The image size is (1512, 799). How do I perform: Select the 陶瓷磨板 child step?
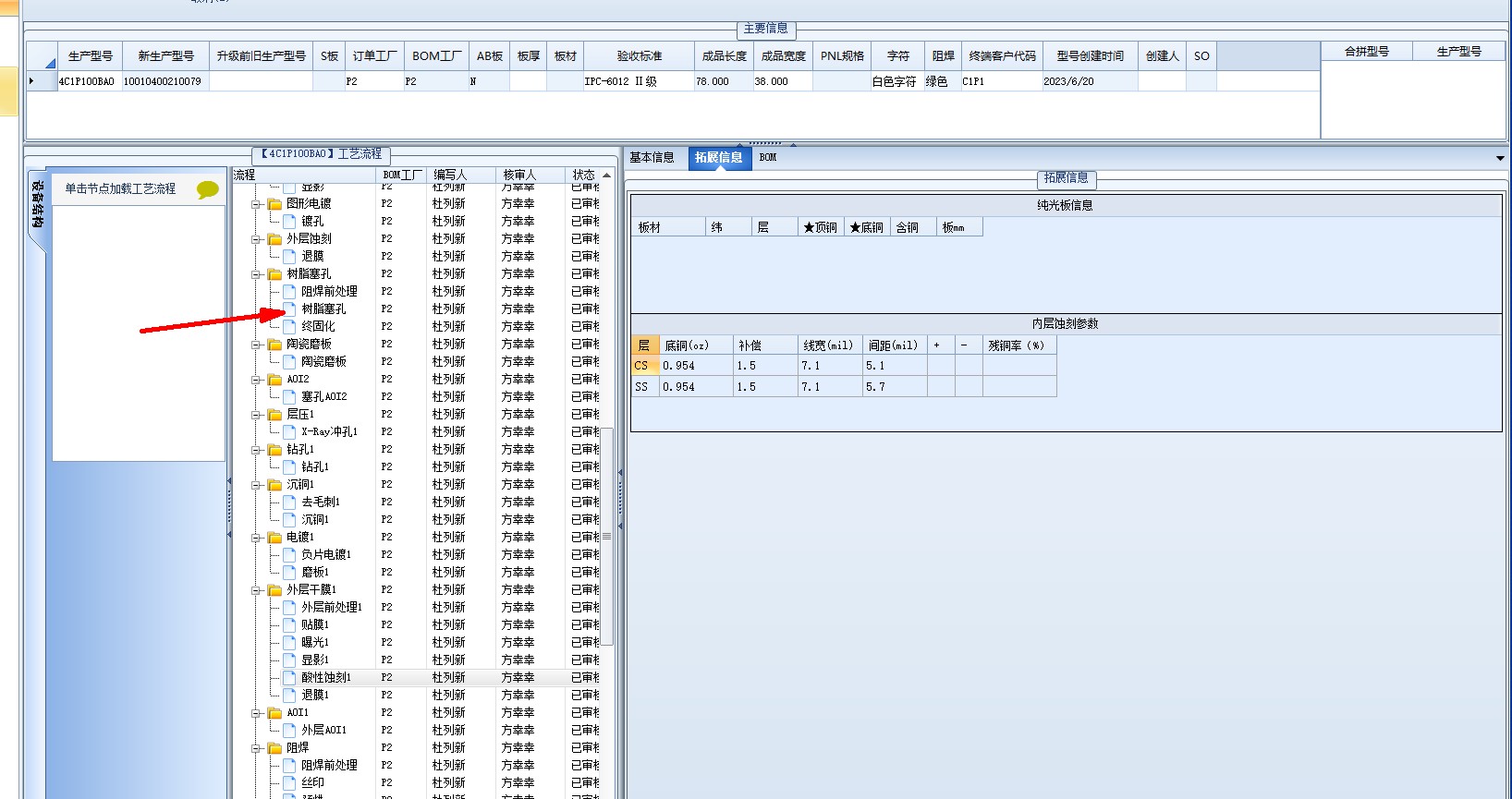[x=323, y=362]
